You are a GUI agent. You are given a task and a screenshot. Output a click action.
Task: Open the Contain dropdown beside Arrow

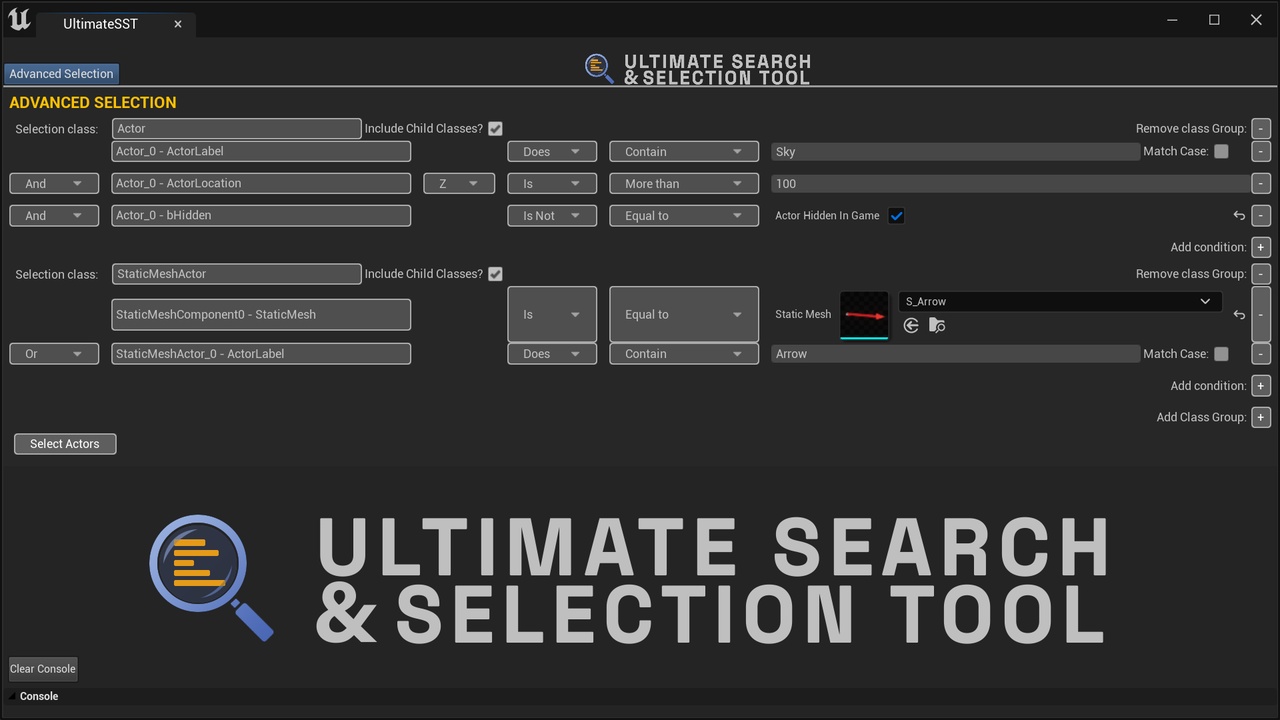[x=683, y=354]
